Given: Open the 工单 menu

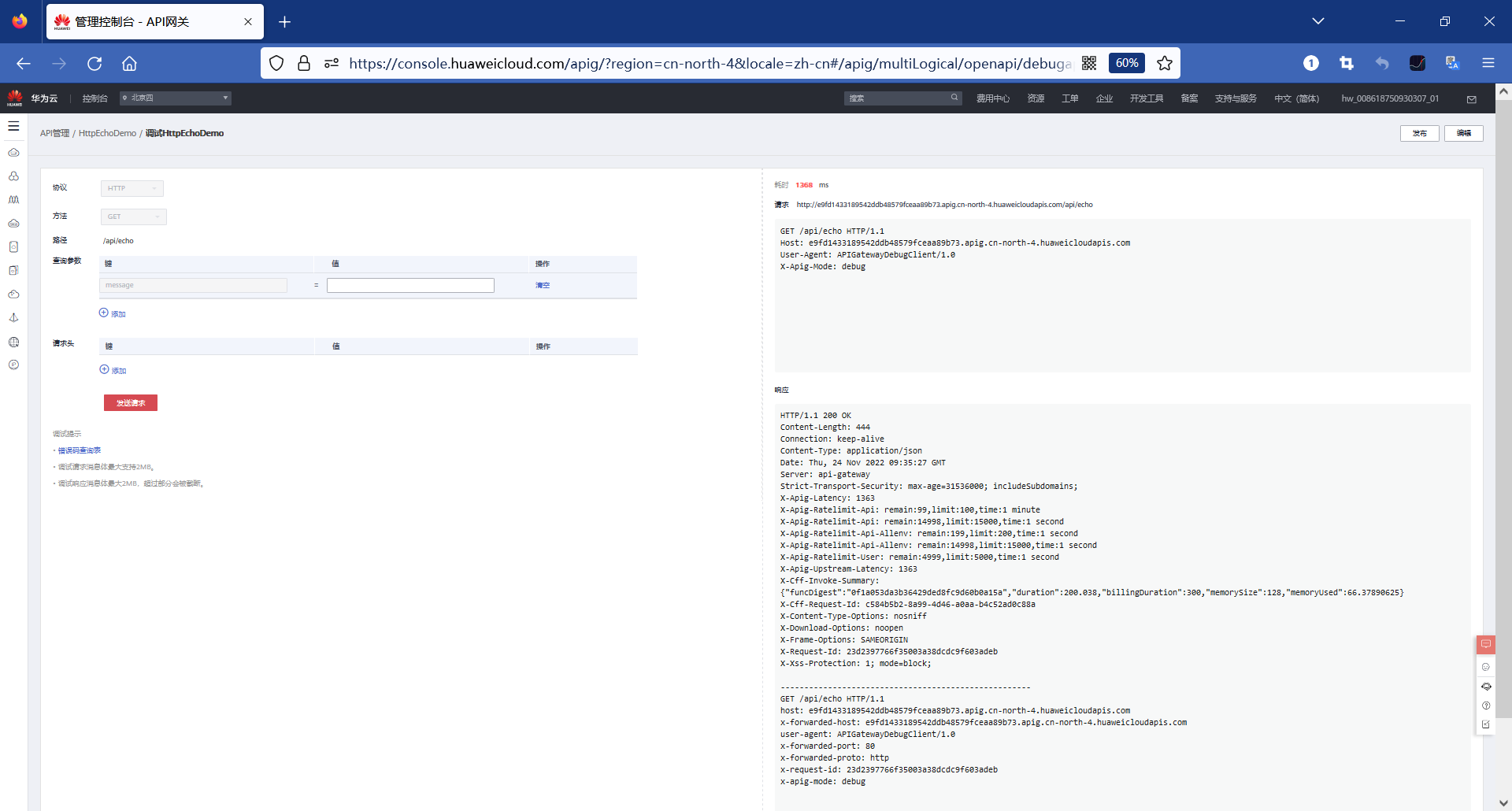Looking at the screenshot, I should (1070, 98).
